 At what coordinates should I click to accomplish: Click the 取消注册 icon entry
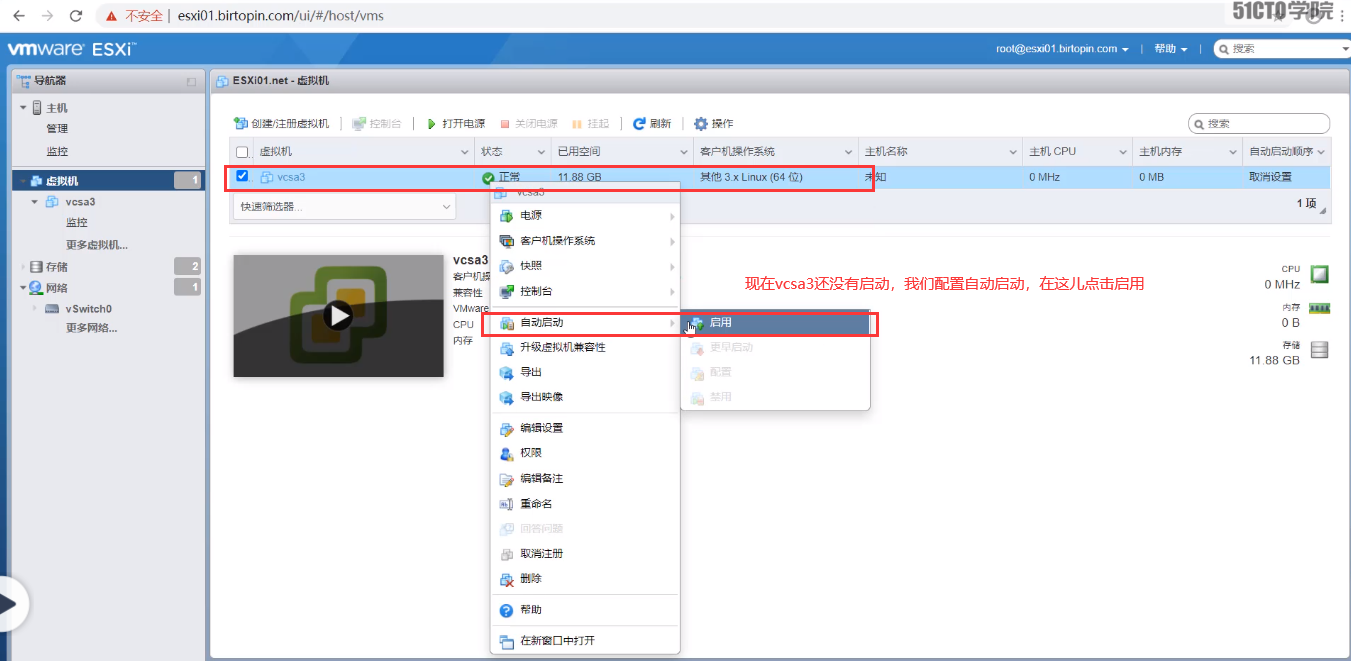[506, 554]
